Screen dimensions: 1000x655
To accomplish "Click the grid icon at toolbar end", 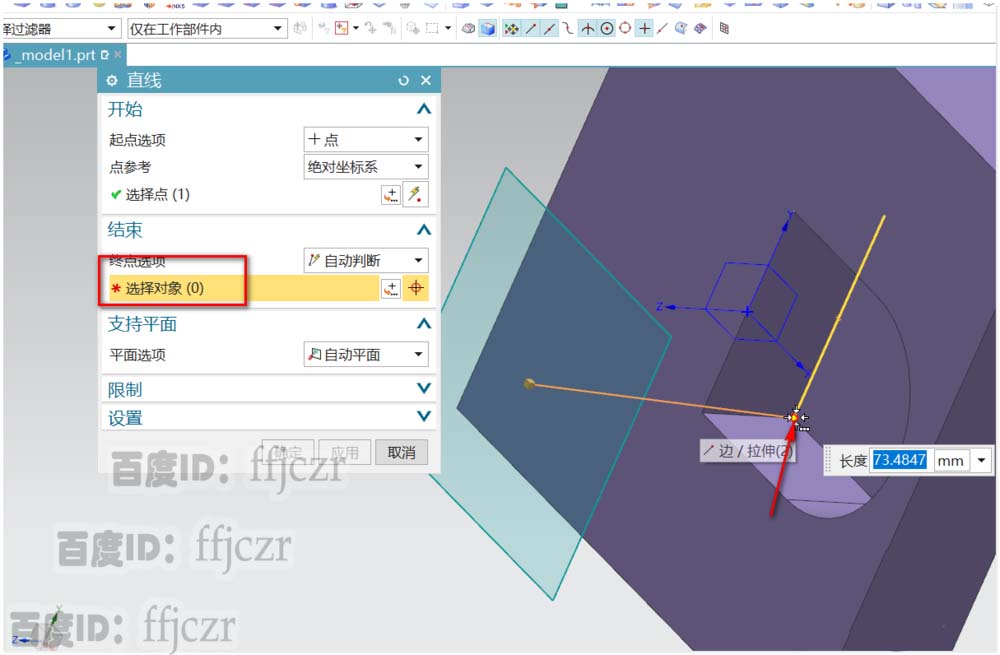I will coord(724,29).
